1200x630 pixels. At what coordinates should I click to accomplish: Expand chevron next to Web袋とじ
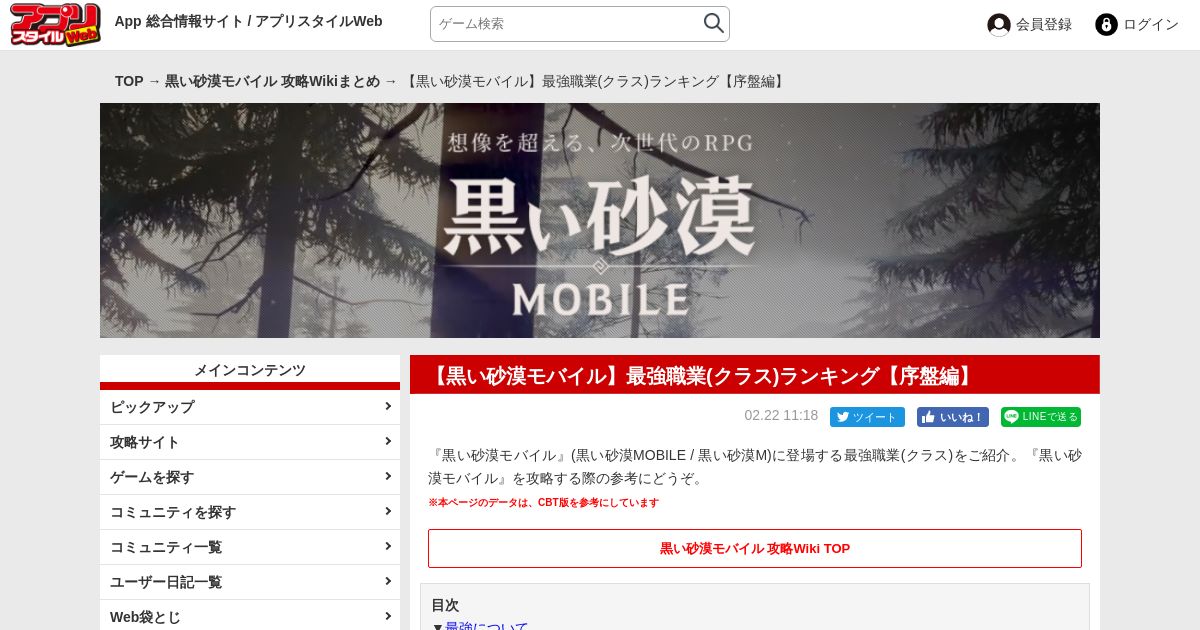pos(388,616)
